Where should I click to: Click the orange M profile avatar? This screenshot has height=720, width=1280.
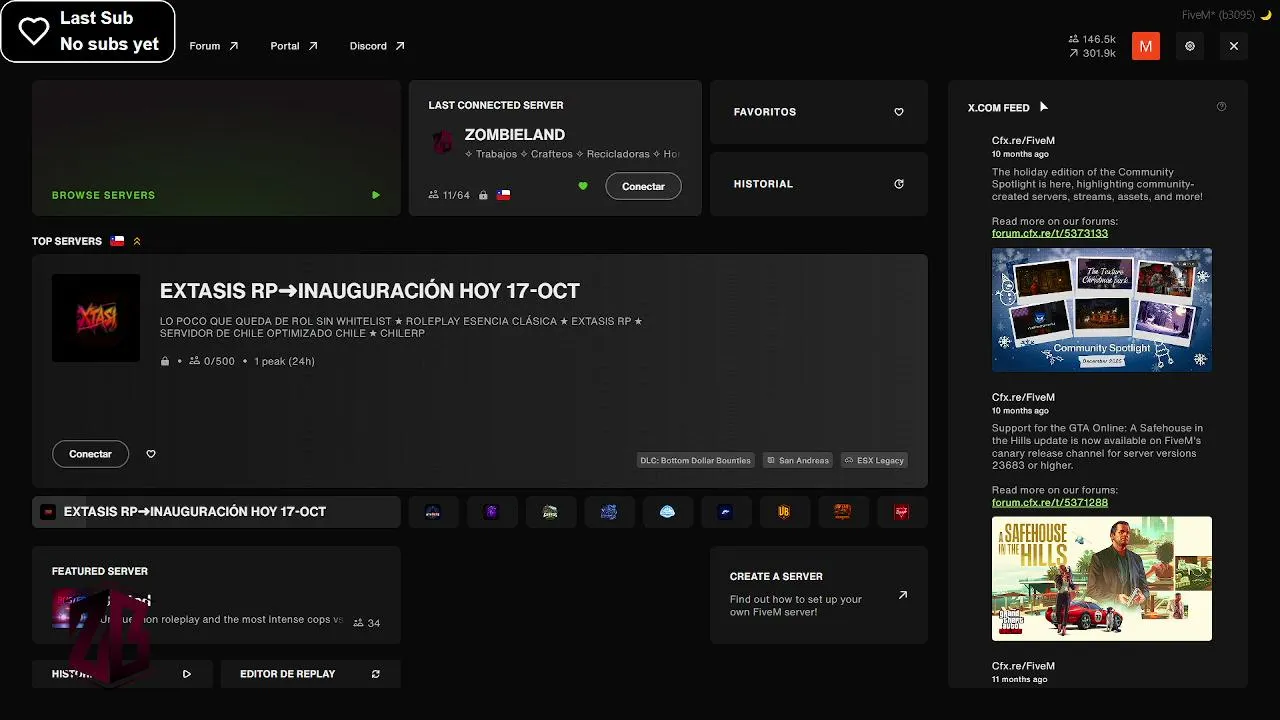[1146, 46]
